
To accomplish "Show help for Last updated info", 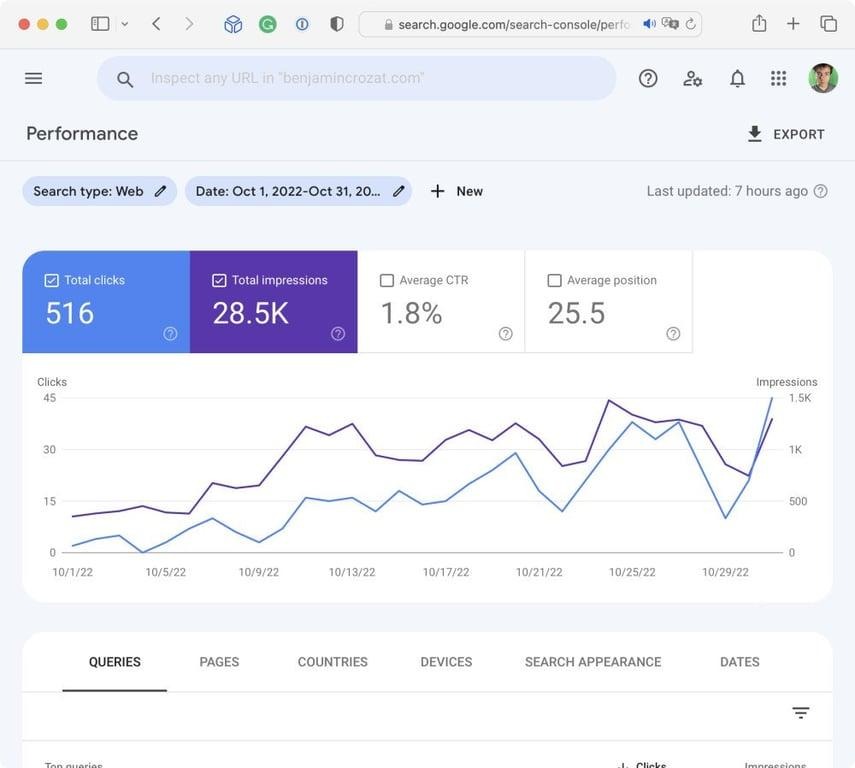I will click(x=820, y=191).
